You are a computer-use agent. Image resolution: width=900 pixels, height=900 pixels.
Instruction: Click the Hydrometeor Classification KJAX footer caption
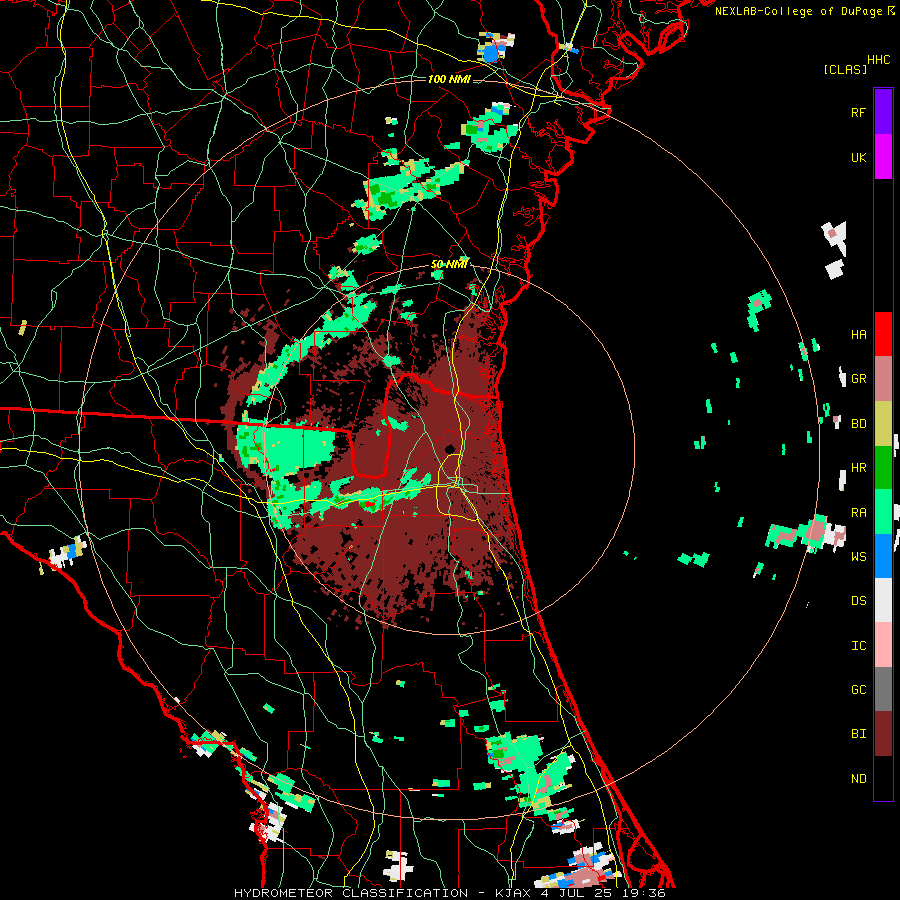450,893
